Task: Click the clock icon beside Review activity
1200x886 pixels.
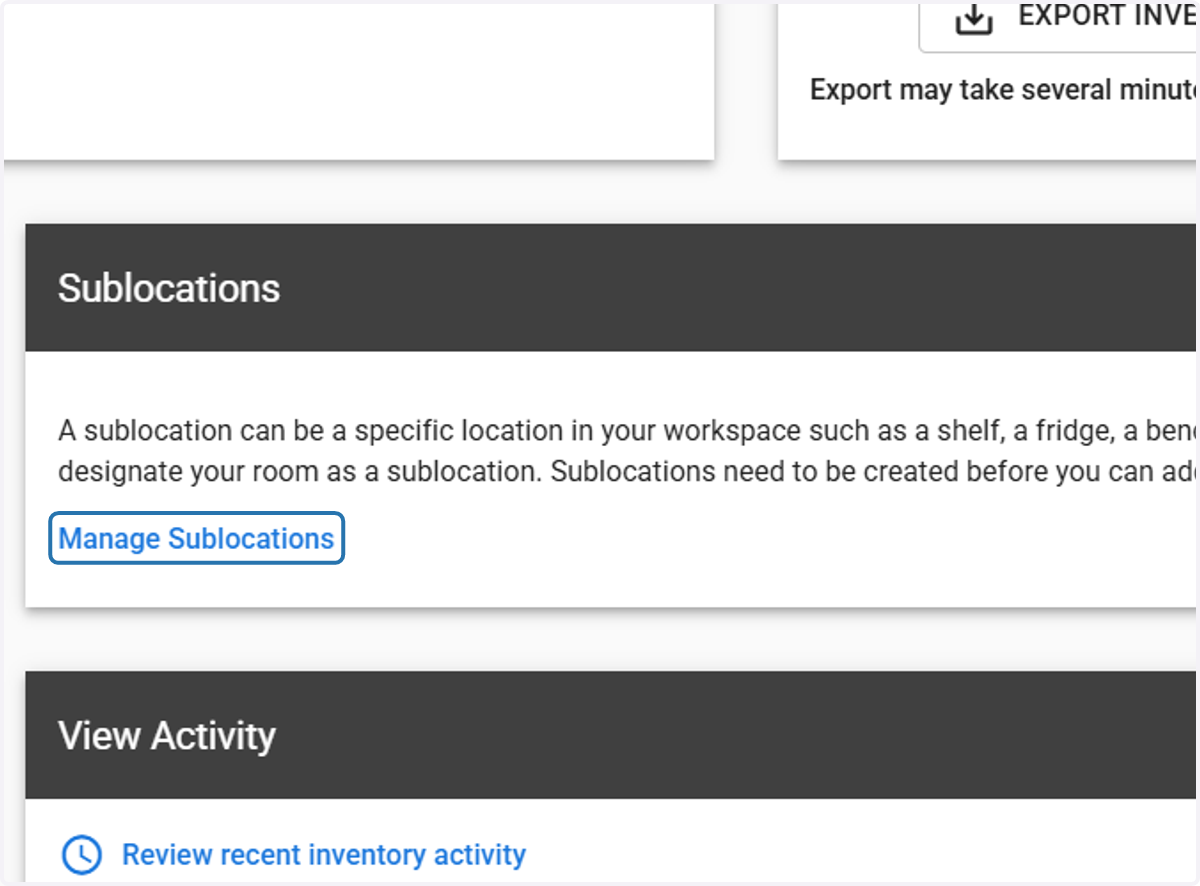Action: pos(82,855)
